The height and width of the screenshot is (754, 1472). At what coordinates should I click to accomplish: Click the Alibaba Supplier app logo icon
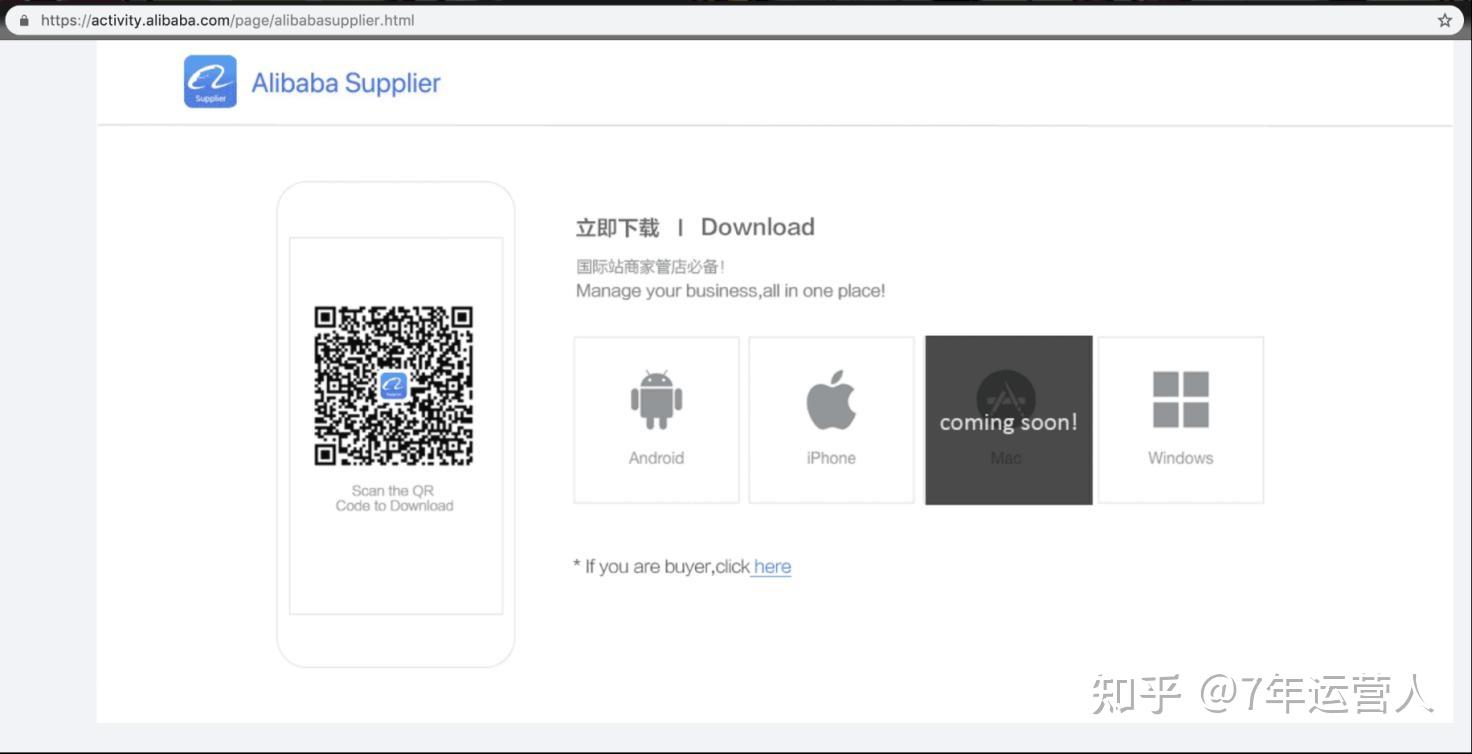210,81
